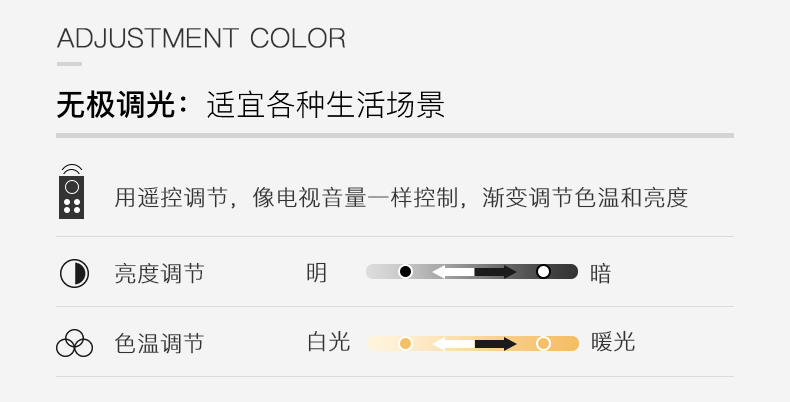Click the white left arrow on color temperature bar

pos(453,344)
